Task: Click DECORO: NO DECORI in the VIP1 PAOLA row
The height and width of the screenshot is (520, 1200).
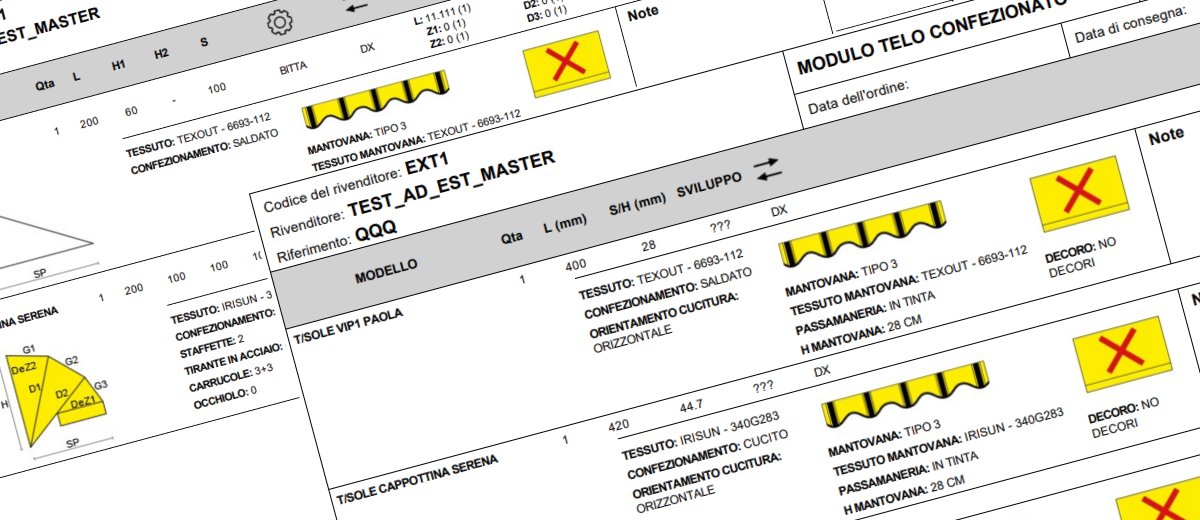Action: (x=1080, y=255)
